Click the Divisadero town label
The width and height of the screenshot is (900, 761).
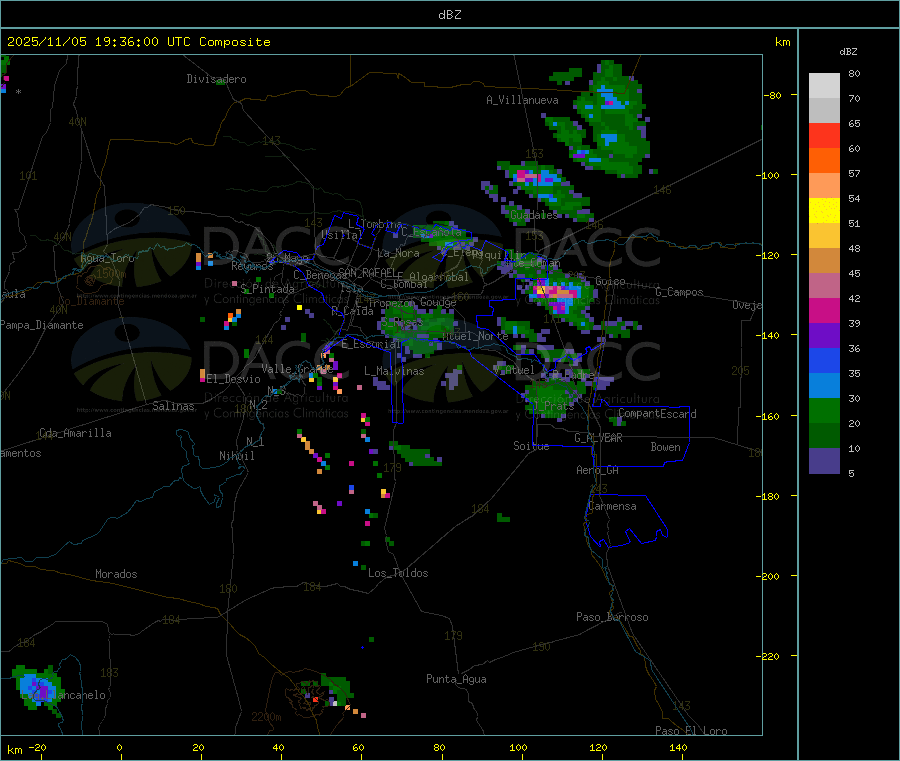pyautogui.click(x=216, y=79)
